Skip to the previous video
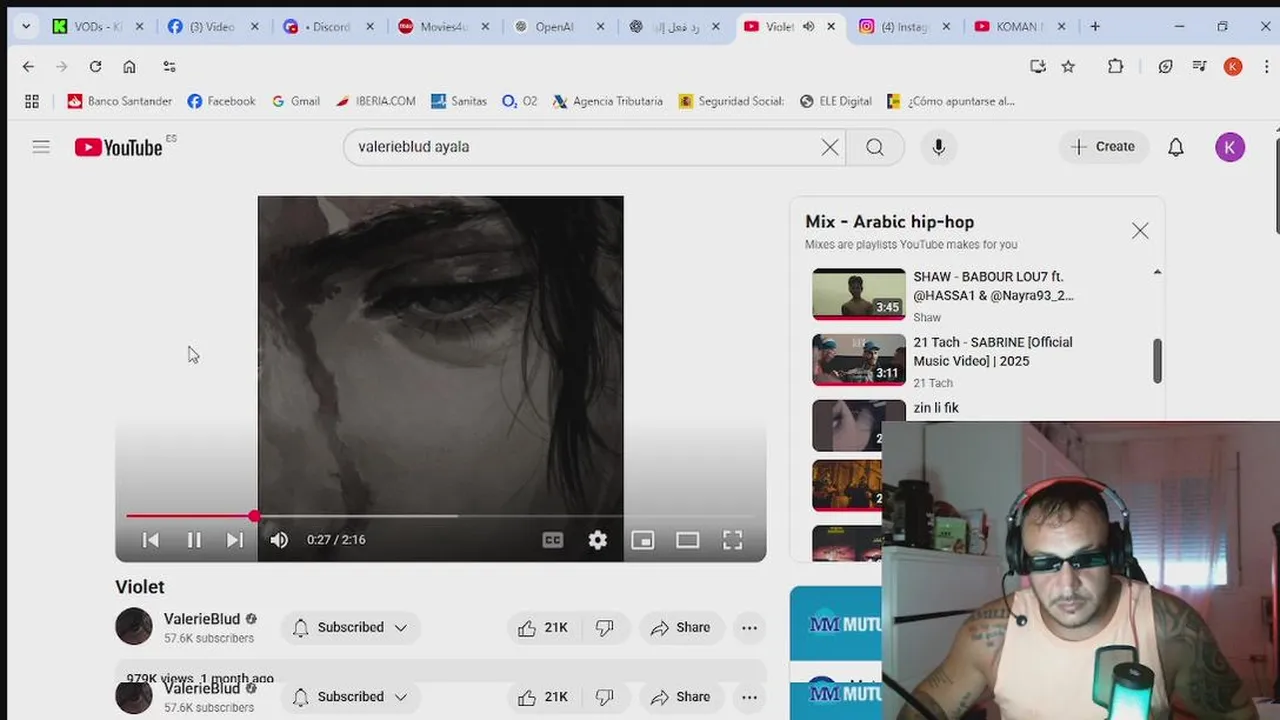1280x720 pixels. tap(151, 540)
